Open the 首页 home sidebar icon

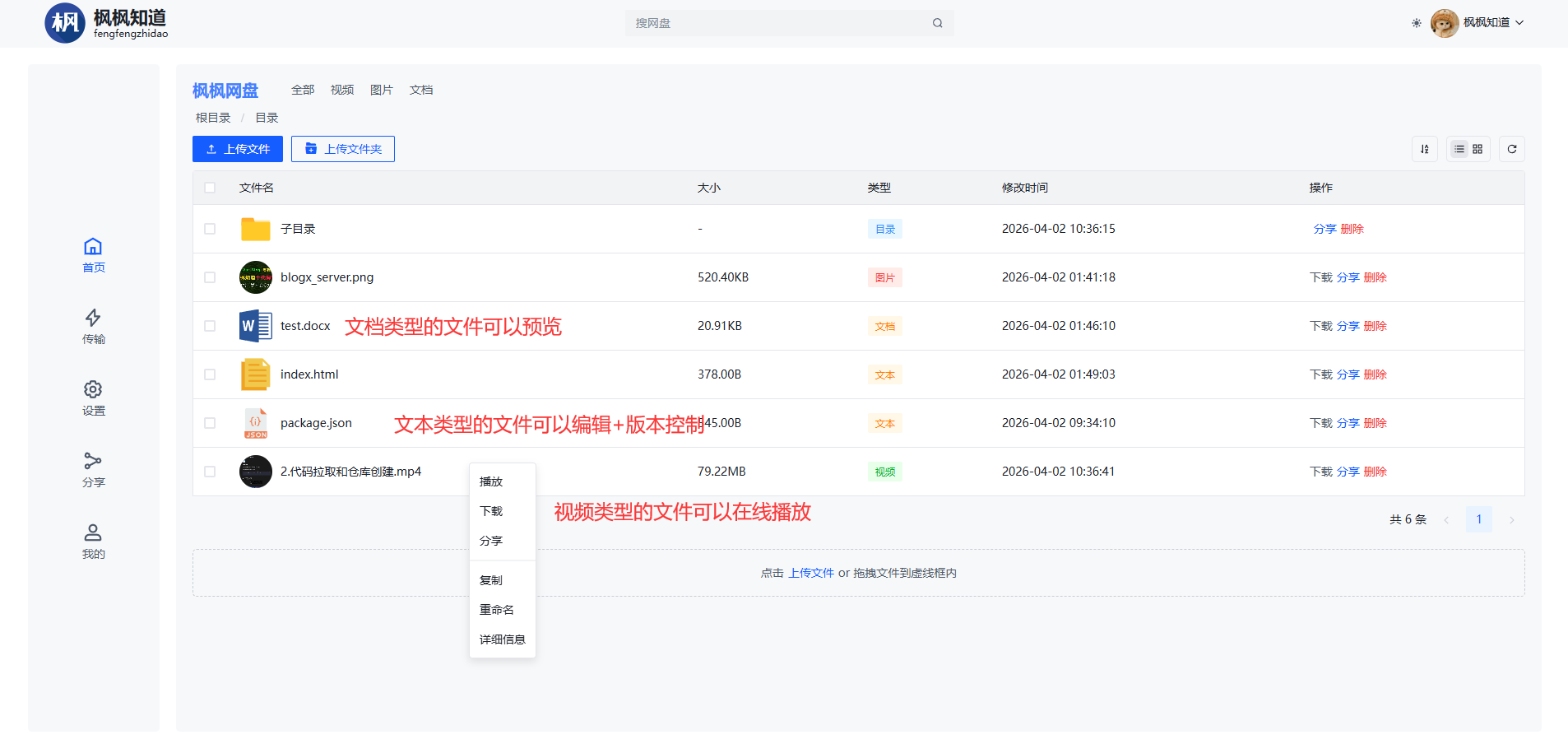point(93,246)
